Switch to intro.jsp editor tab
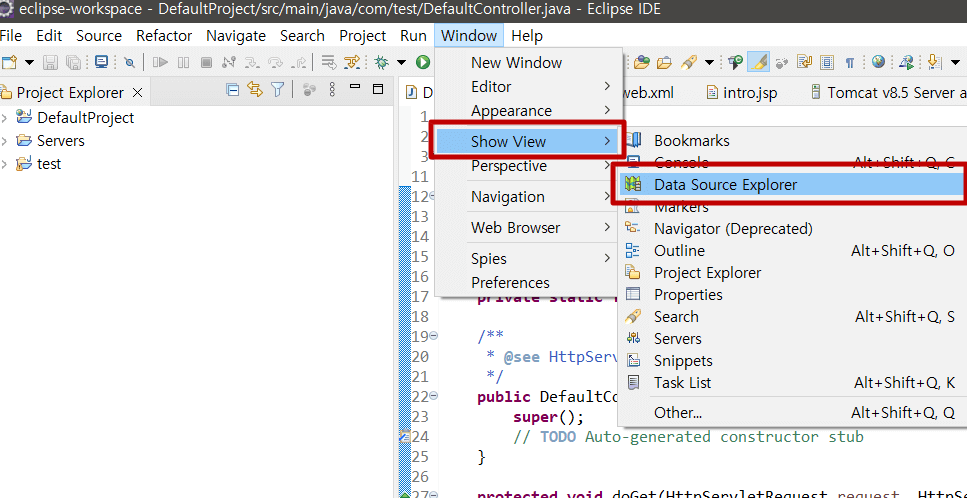 pos(742,93)
